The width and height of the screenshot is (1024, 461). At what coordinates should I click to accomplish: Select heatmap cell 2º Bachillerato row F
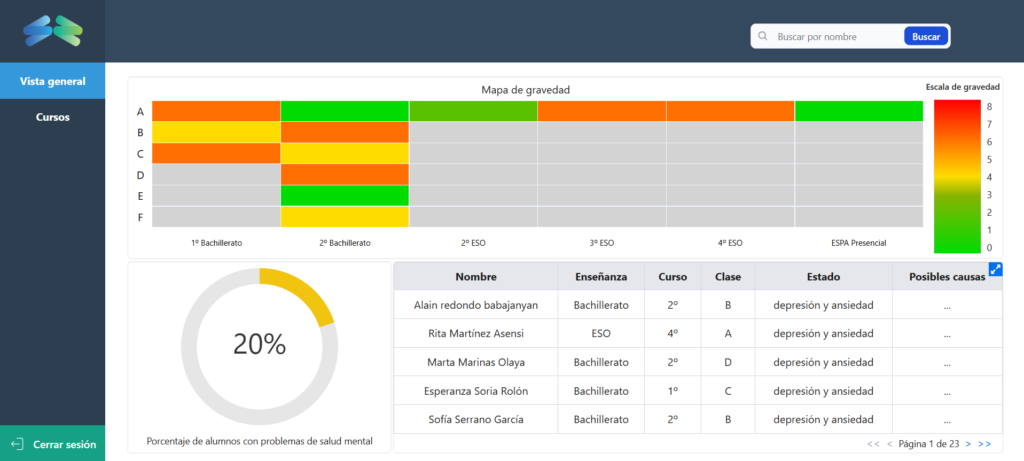(345, 217)
